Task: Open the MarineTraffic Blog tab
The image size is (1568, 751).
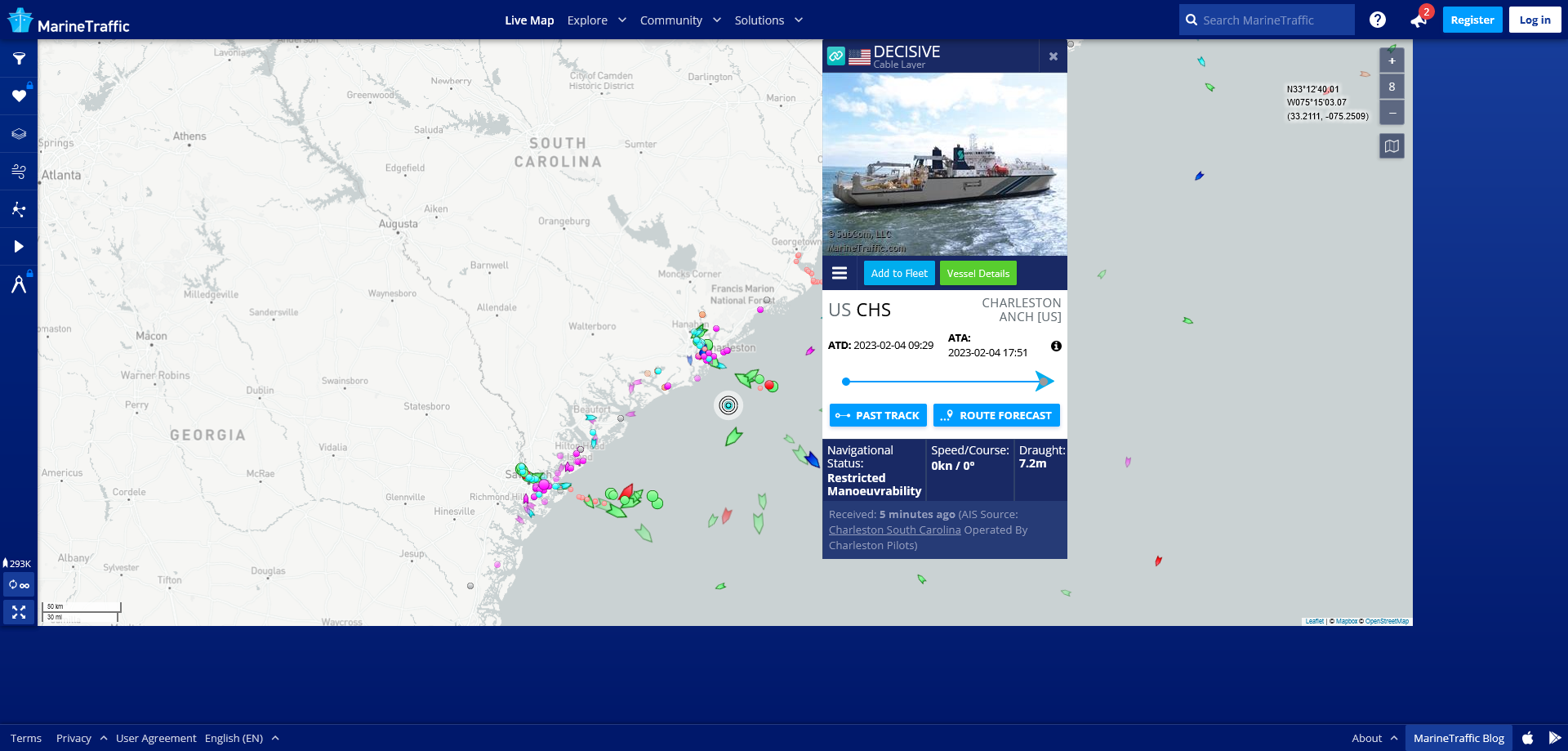Action: 1459,738
